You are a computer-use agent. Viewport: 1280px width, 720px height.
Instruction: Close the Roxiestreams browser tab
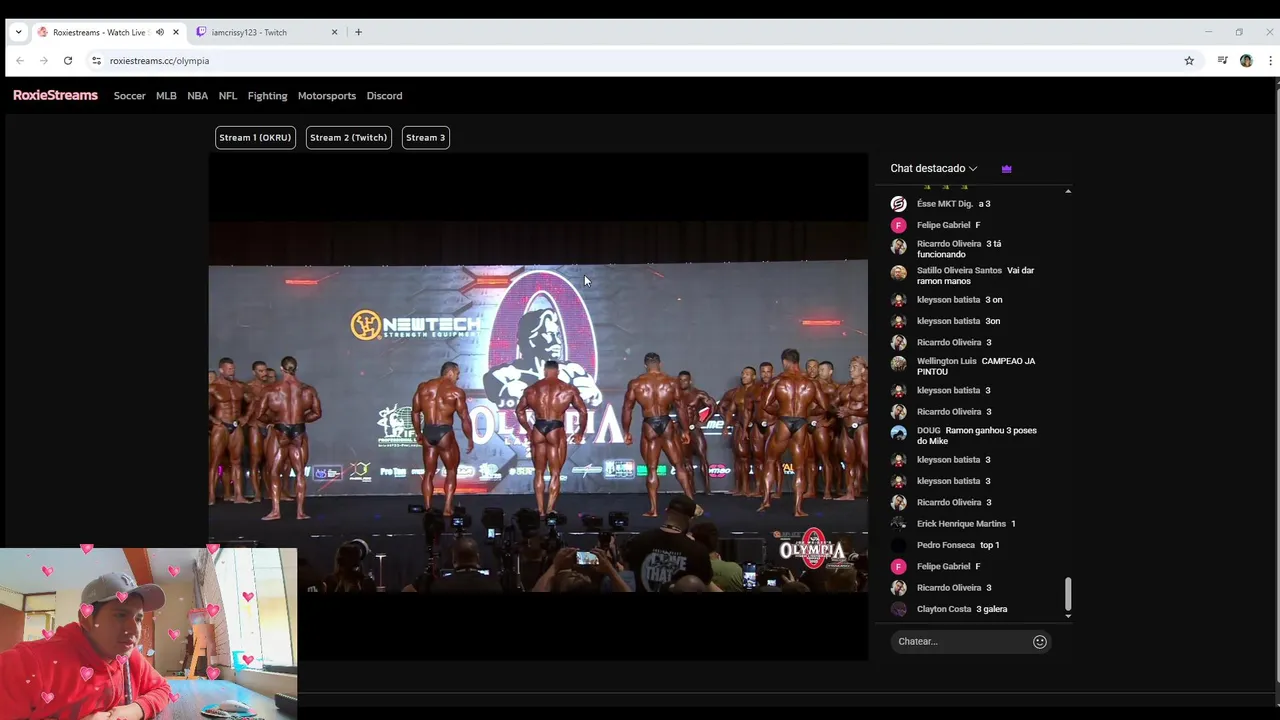point(176,32)
